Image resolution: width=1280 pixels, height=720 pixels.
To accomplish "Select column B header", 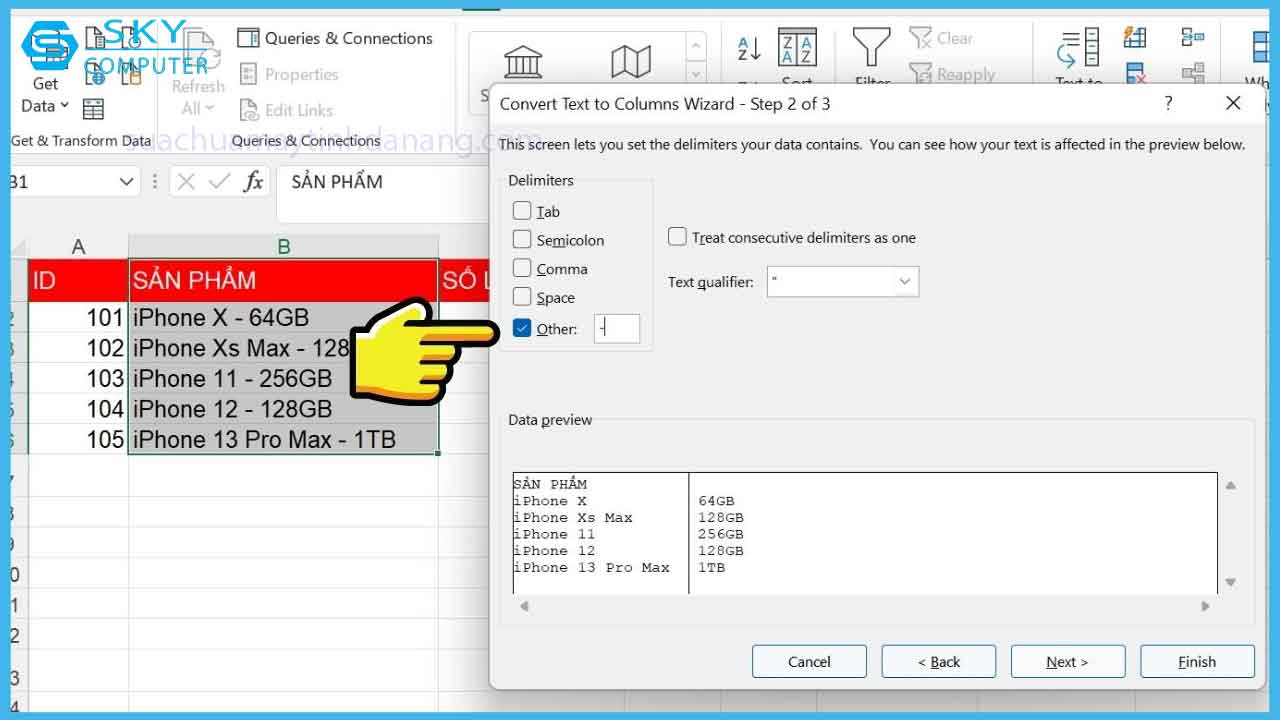I will pos(283,247).
